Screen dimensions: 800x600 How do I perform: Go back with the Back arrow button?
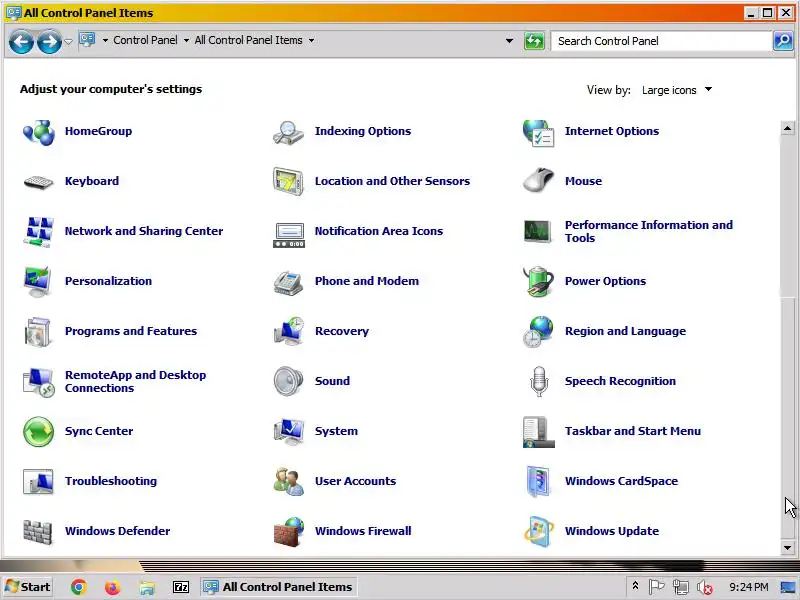(21, 41)
